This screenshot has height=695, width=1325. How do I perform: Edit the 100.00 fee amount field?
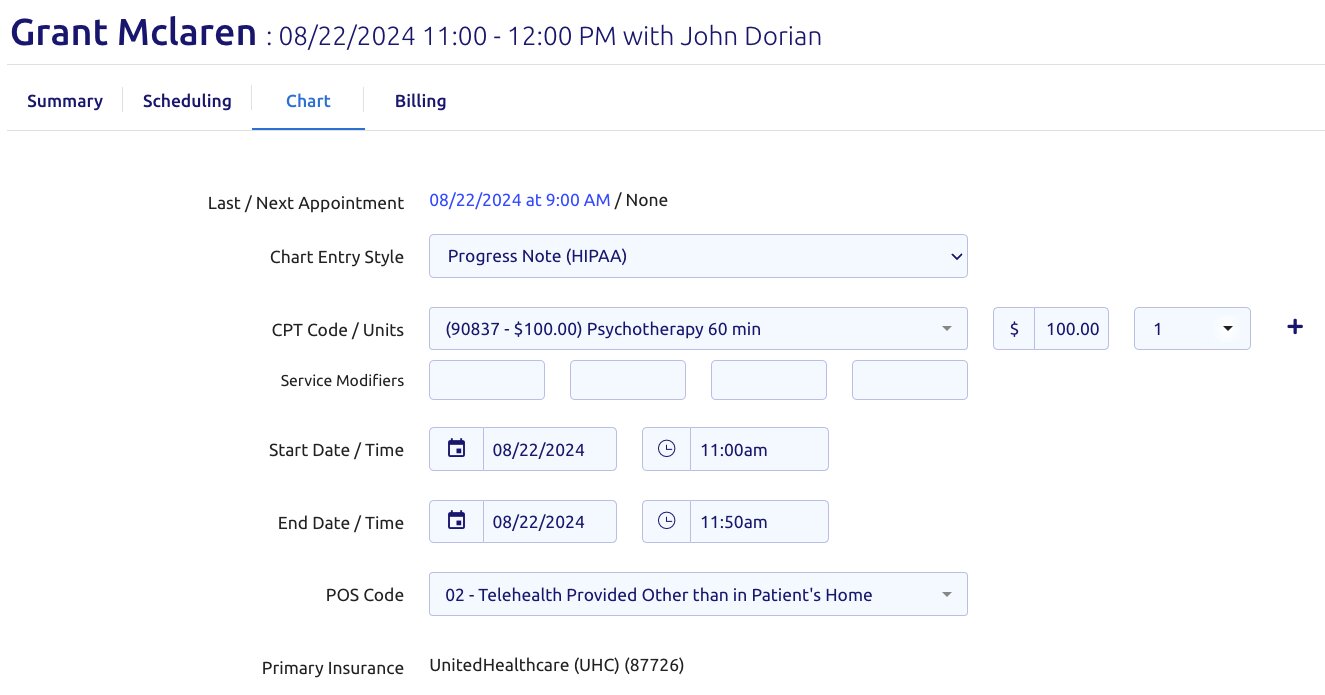[1072, 329]
